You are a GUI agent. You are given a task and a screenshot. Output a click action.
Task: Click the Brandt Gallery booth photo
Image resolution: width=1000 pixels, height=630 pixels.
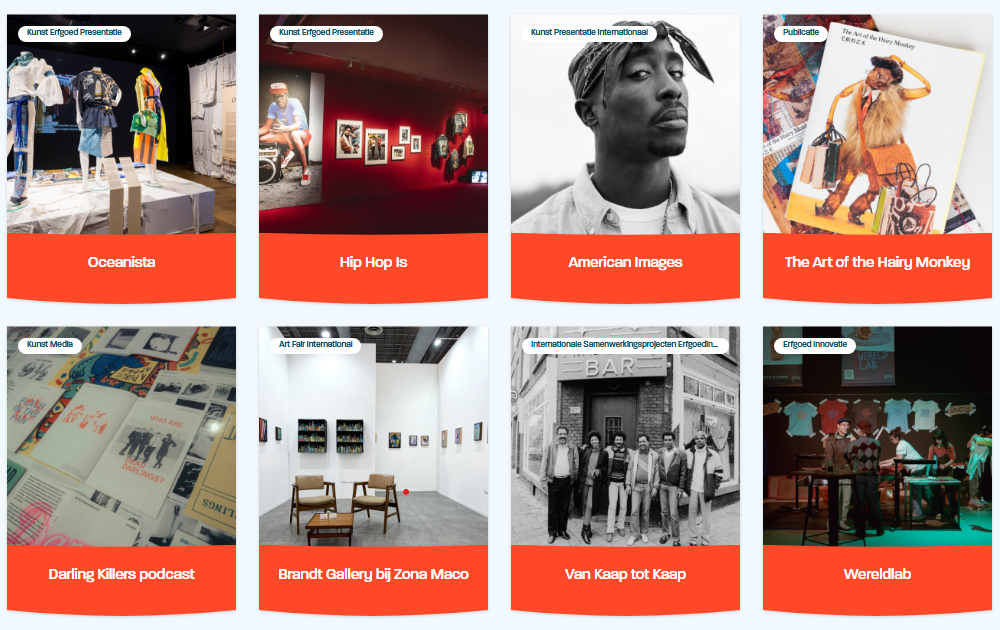click(373, 436)
